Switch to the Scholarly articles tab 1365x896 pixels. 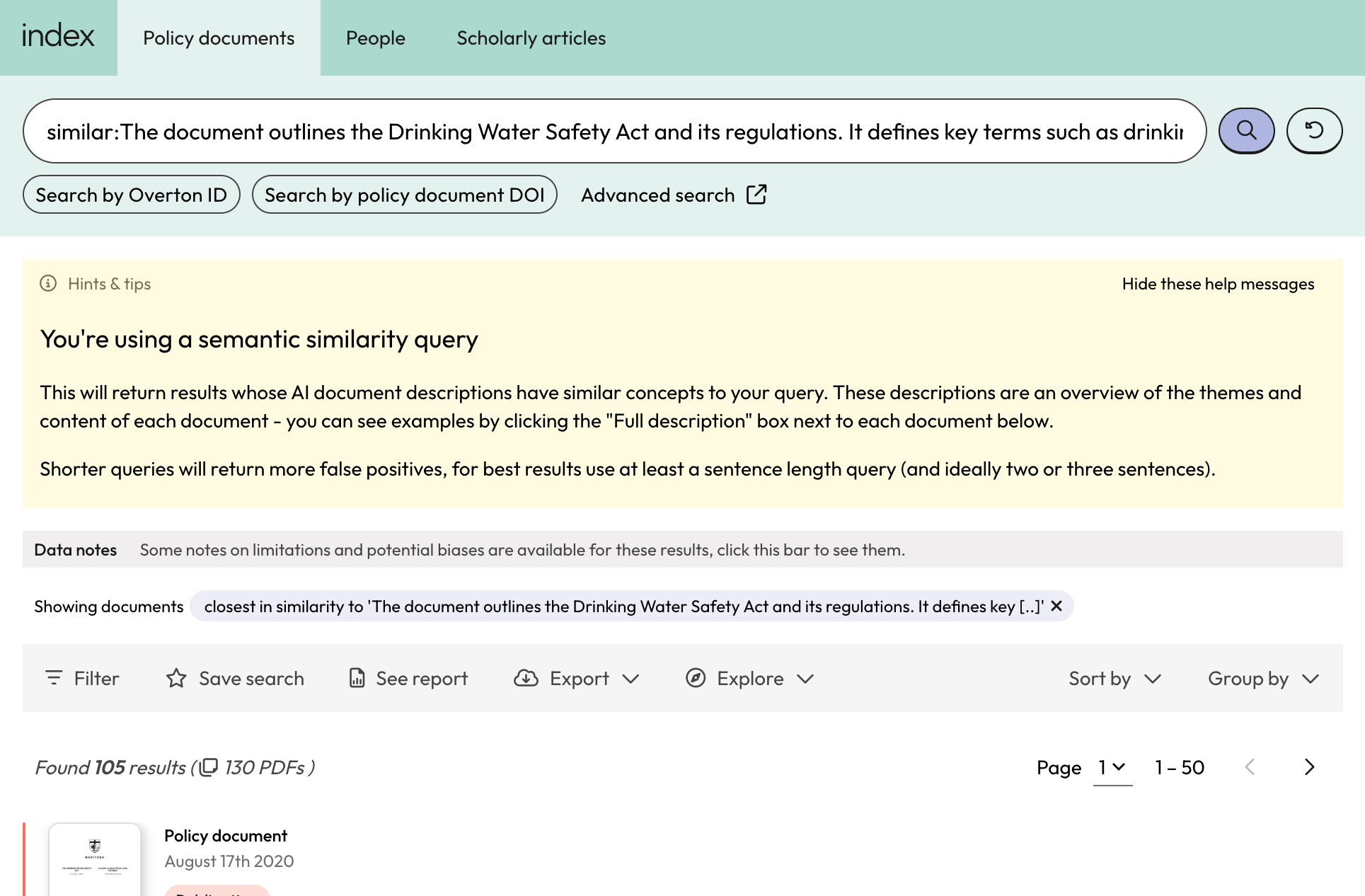pyautogui.click(x=531, y=38)
